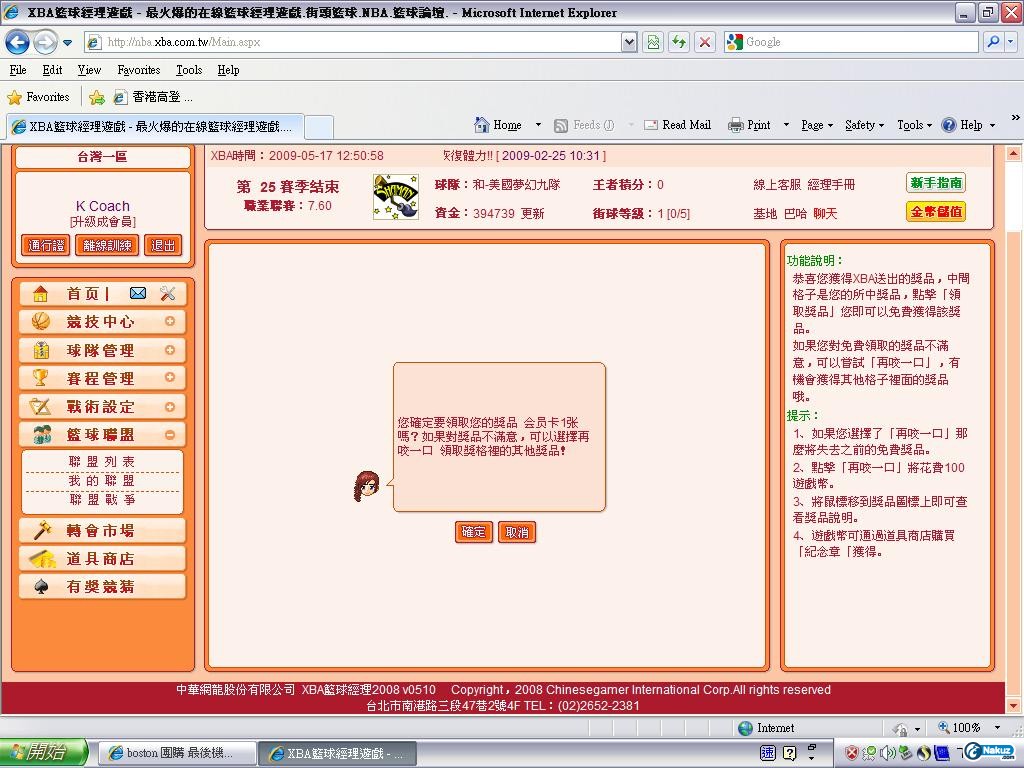The image size is (1024, 768).
Task: Click the address bar URL field
Action: pyautogui.click(x=353, y=42)
